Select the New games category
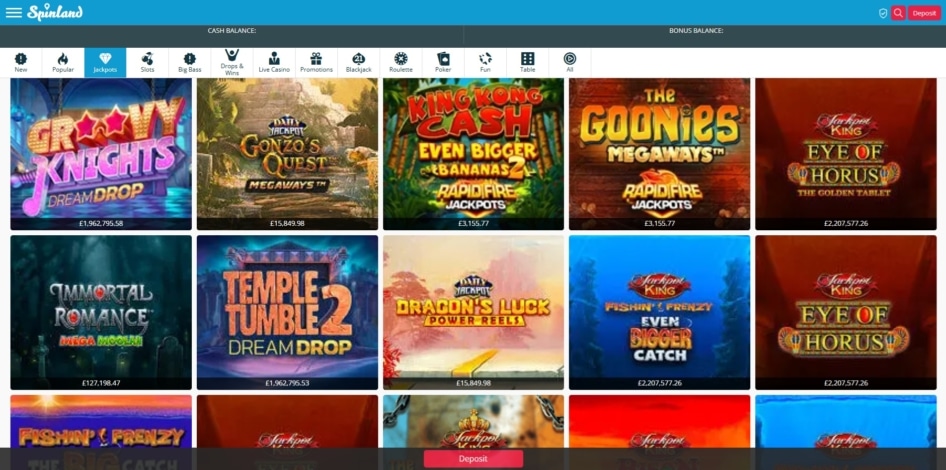This screenshot has width=946, height=470. [x=21, y=62]
